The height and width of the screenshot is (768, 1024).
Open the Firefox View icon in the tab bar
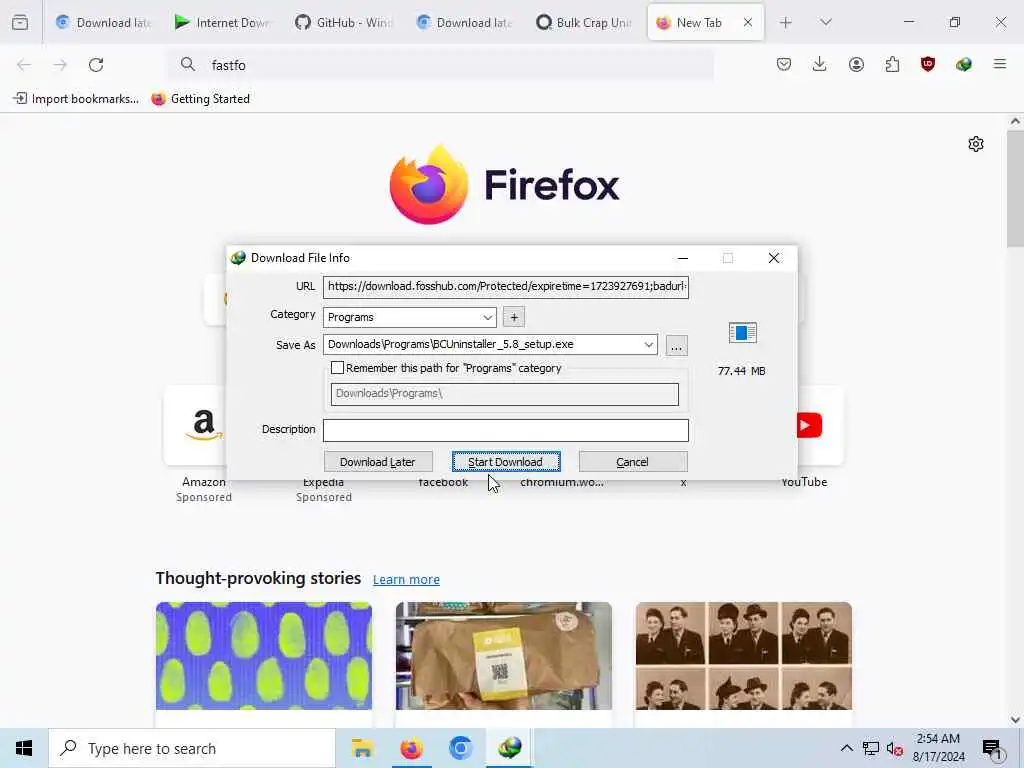point(20,23)
